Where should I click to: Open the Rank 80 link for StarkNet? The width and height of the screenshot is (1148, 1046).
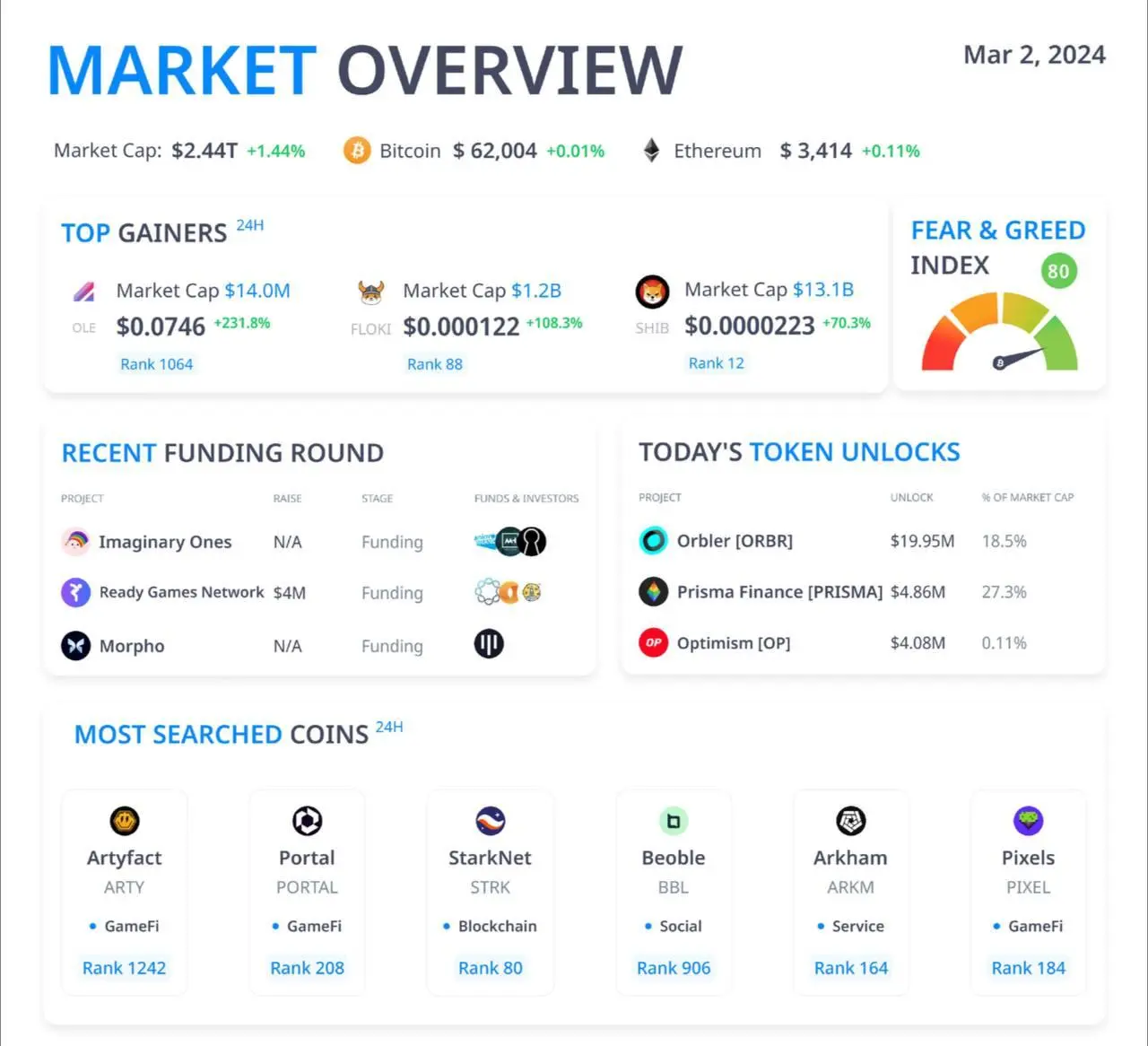coord(491,968)
